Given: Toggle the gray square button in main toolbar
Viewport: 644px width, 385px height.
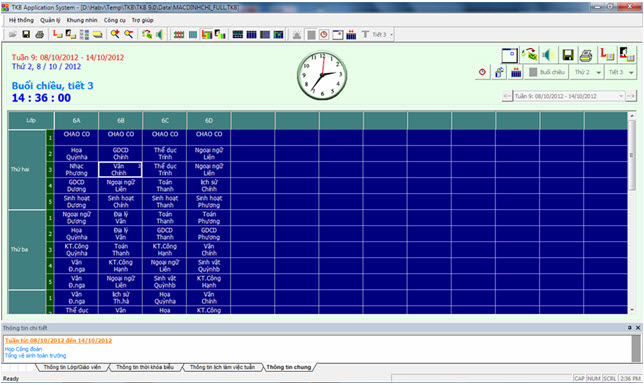Looking at the screenshot, I should click(311, 35).
